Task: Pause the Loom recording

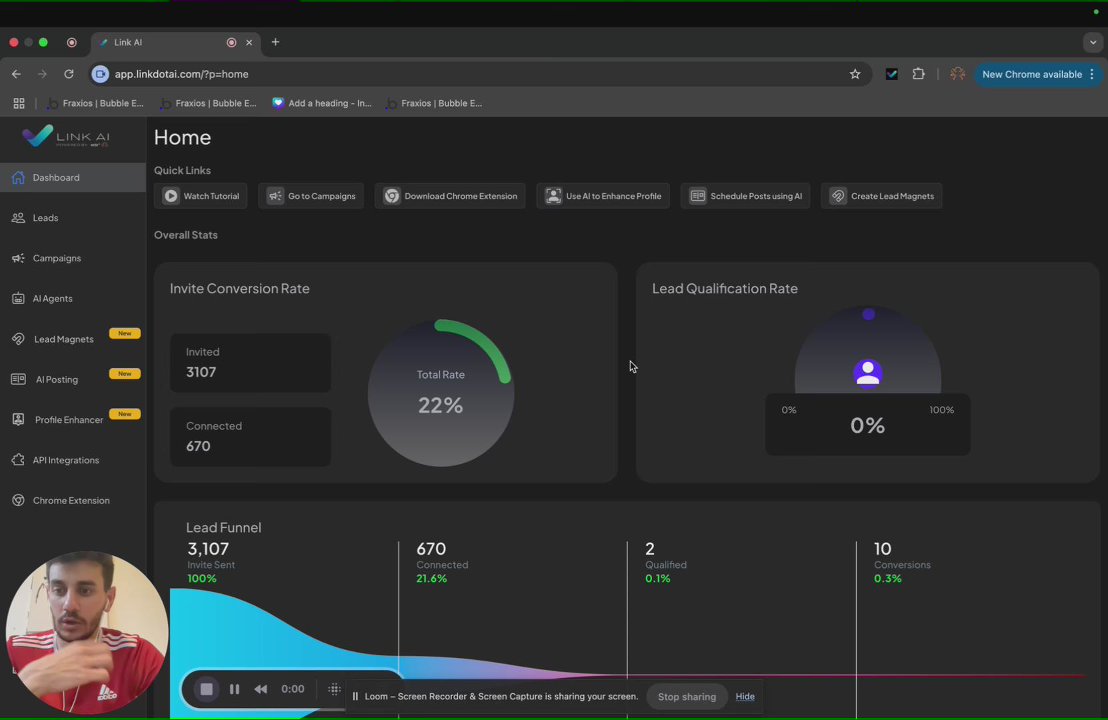Action: click(x=235, y=689)
